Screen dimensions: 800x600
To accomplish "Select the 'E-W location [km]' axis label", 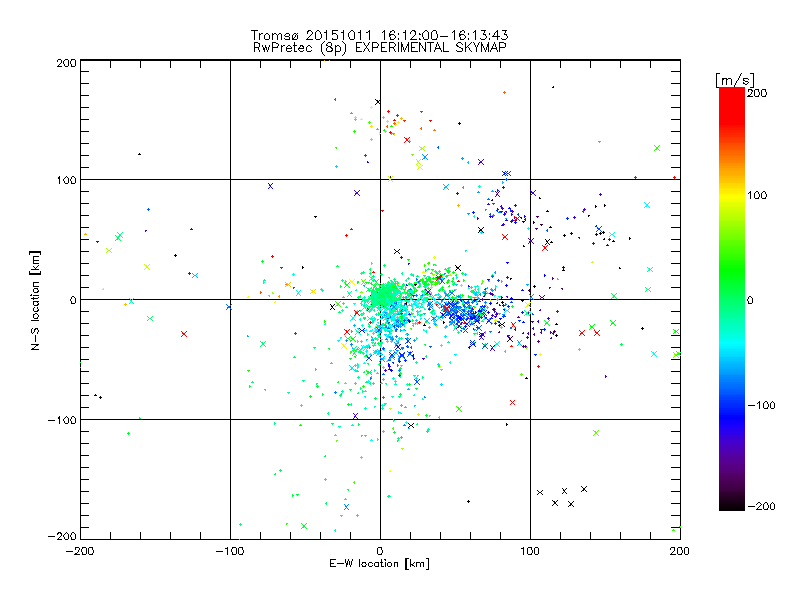I will (379, 564).
